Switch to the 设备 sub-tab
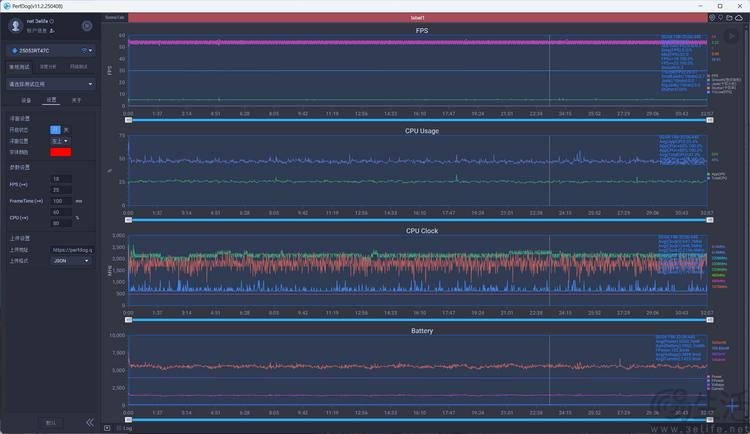The image size is (750, 434). [26, 100]
